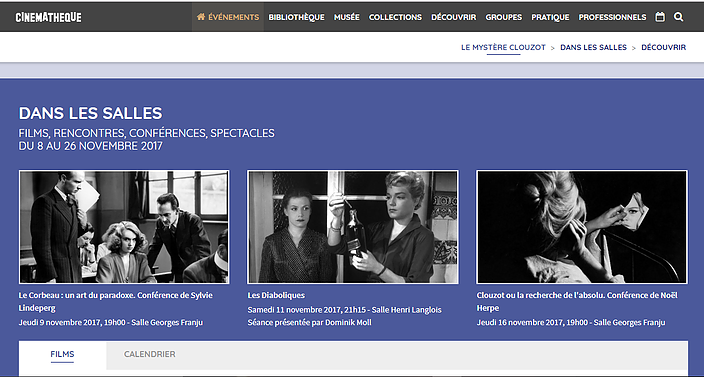Click 'Jeudi 16 novembre 2017, 19h00' text
The height and width of the screenshot is (377, 704).
point(532,323)
